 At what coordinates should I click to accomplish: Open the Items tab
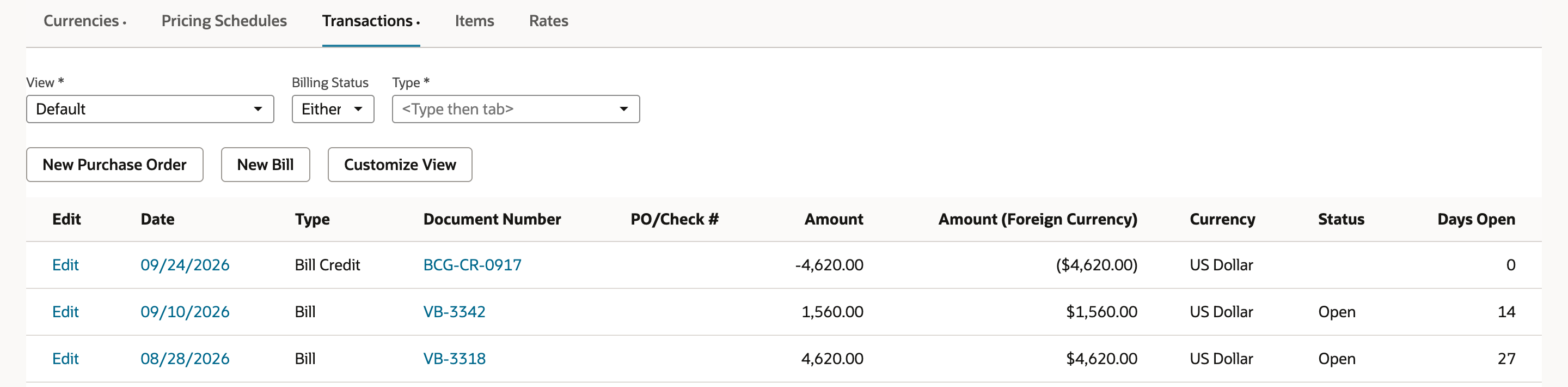[474, 21]
